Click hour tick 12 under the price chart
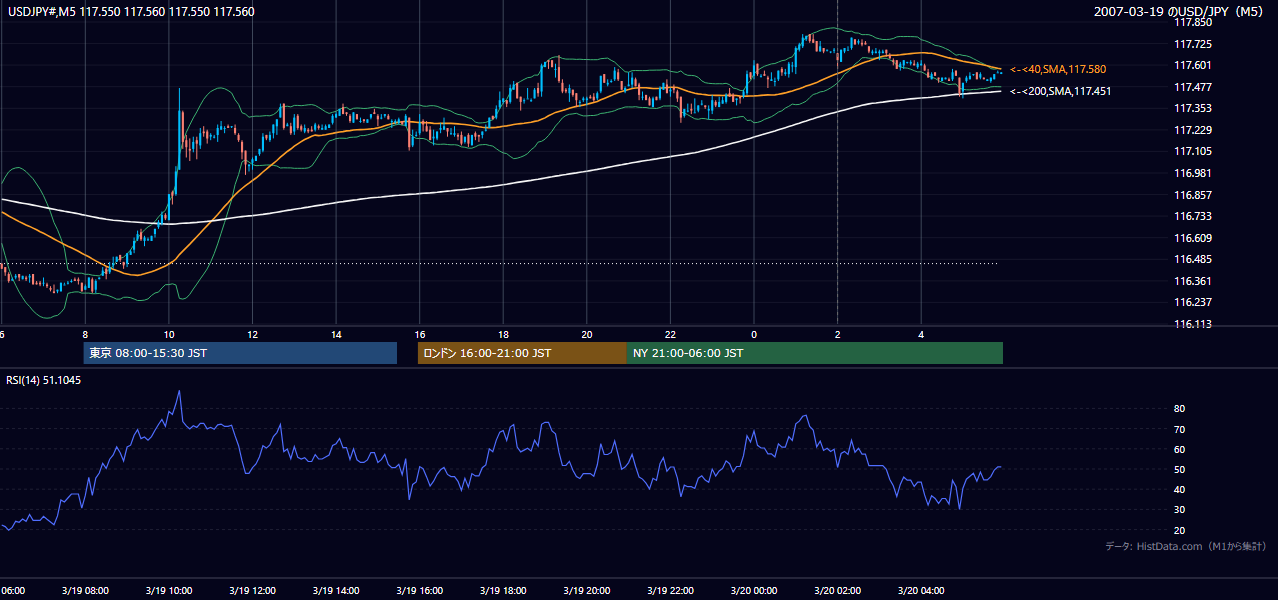The width and height of the screenshot is (1278, 600). pos(252,334)
